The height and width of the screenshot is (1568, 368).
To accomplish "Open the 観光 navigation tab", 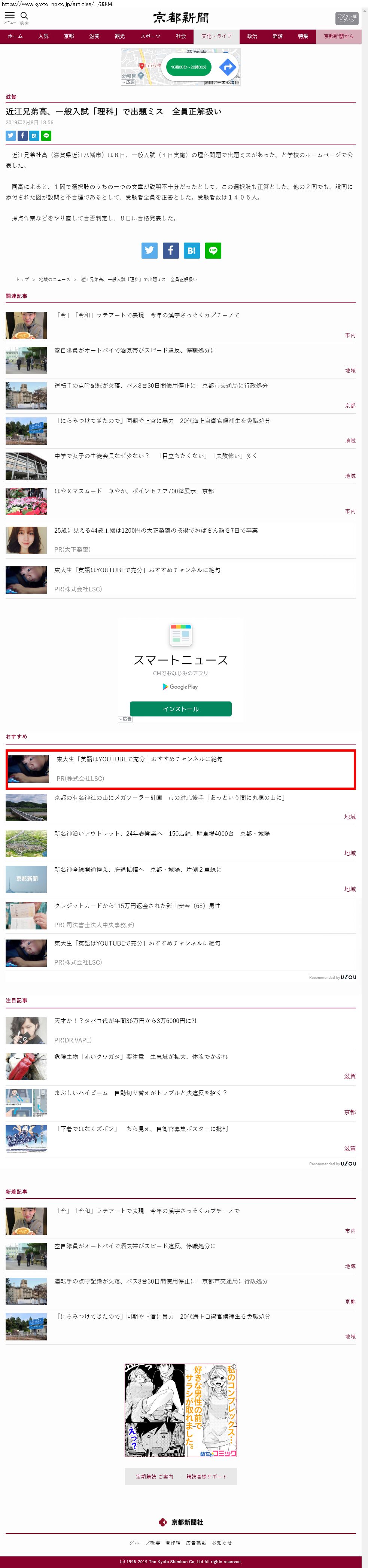I will 119,37.
